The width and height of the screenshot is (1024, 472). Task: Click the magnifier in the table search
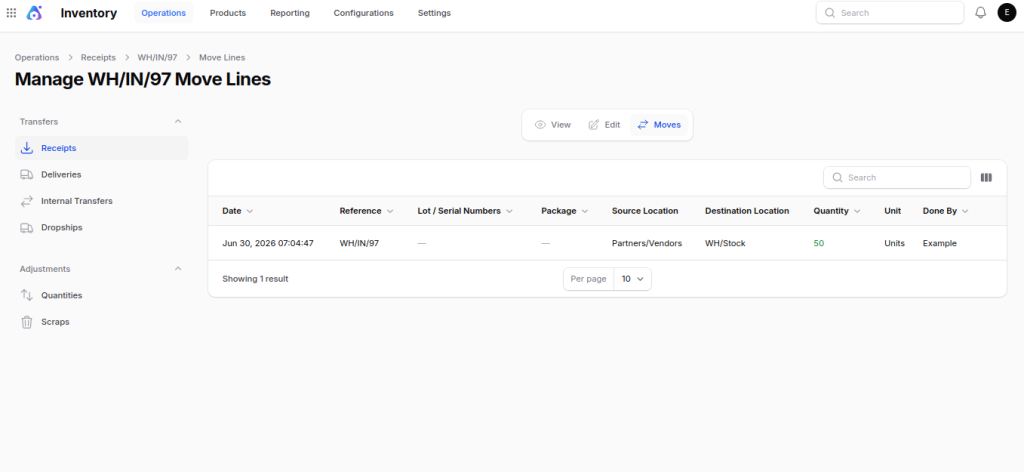click(x=837, y=178)
